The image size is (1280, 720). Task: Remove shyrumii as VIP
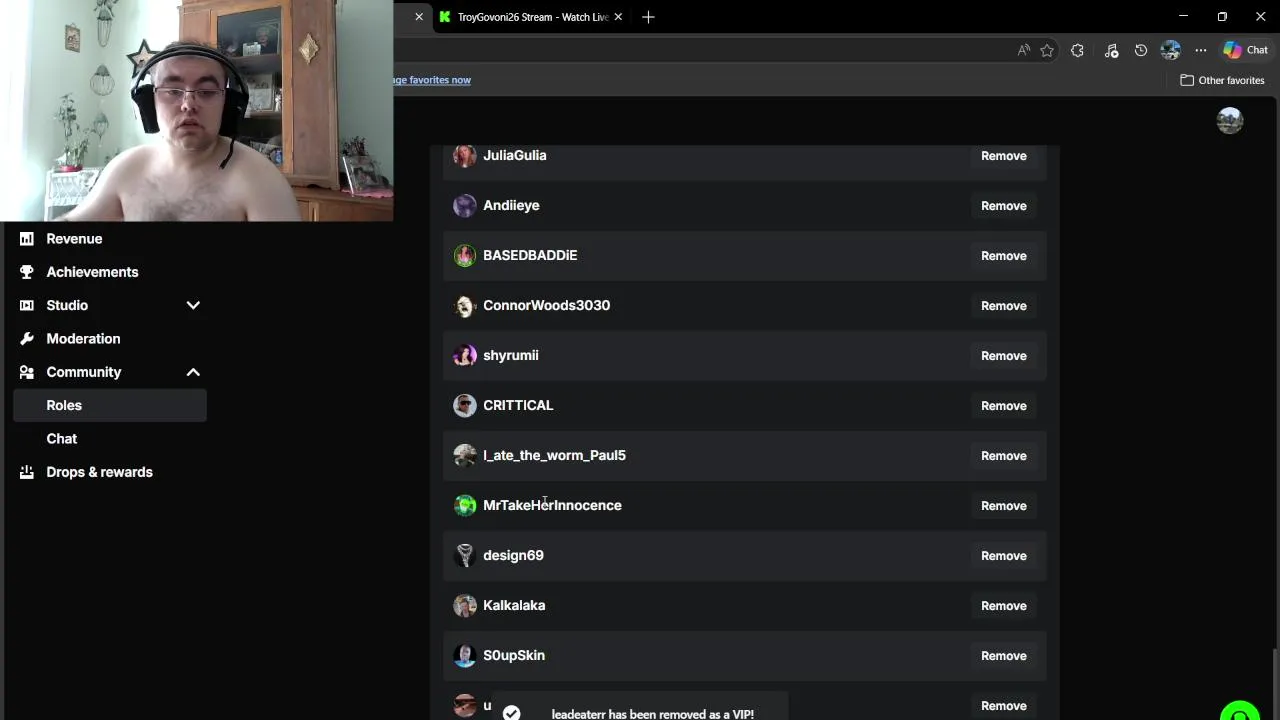(1003, 356)
